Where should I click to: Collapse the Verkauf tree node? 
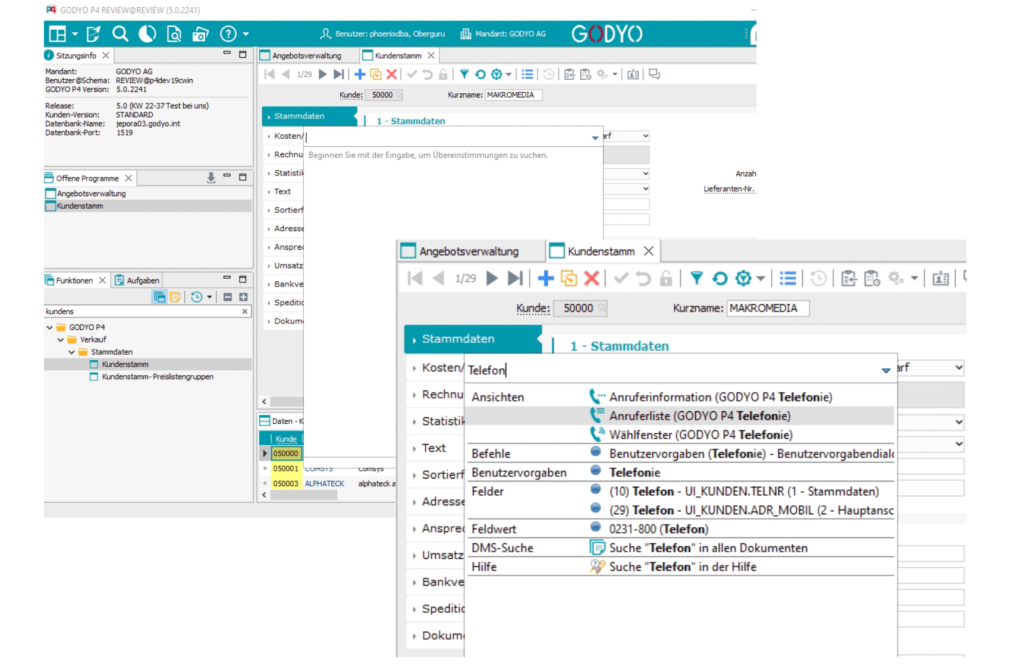61,340
